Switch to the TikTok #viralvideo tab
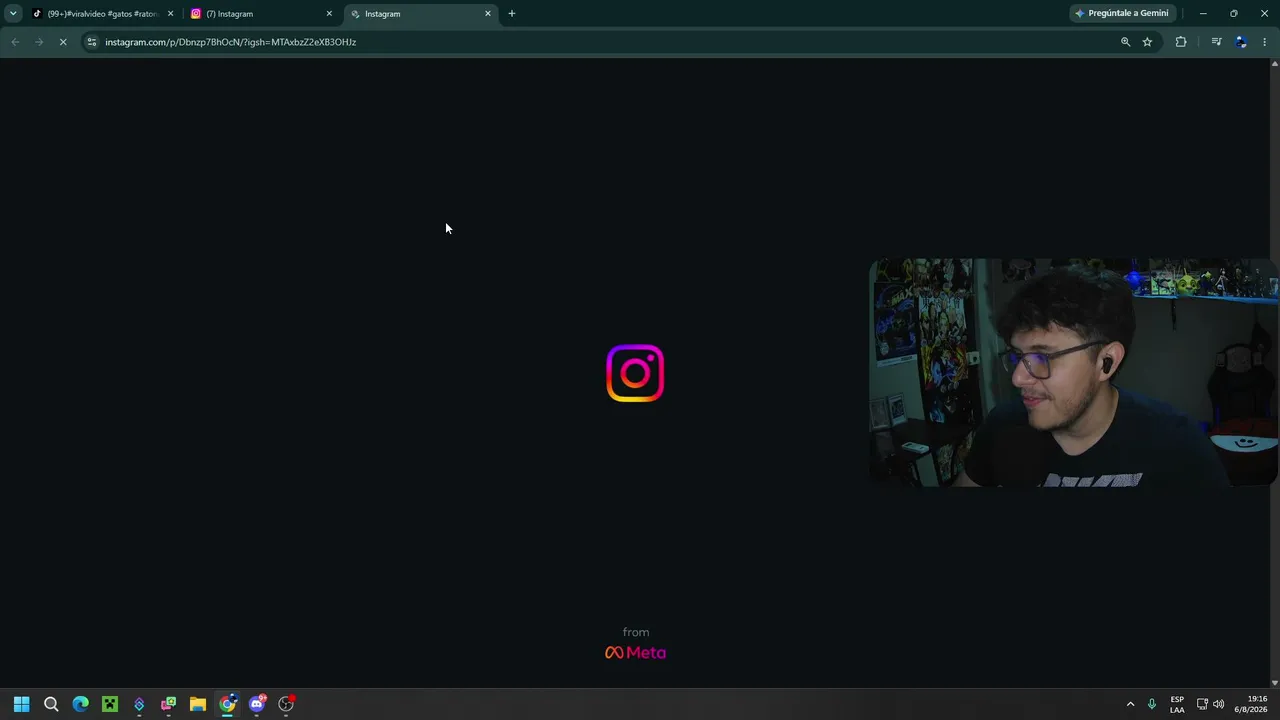This screenshot has height=720, width=1280. click(101, 14)
